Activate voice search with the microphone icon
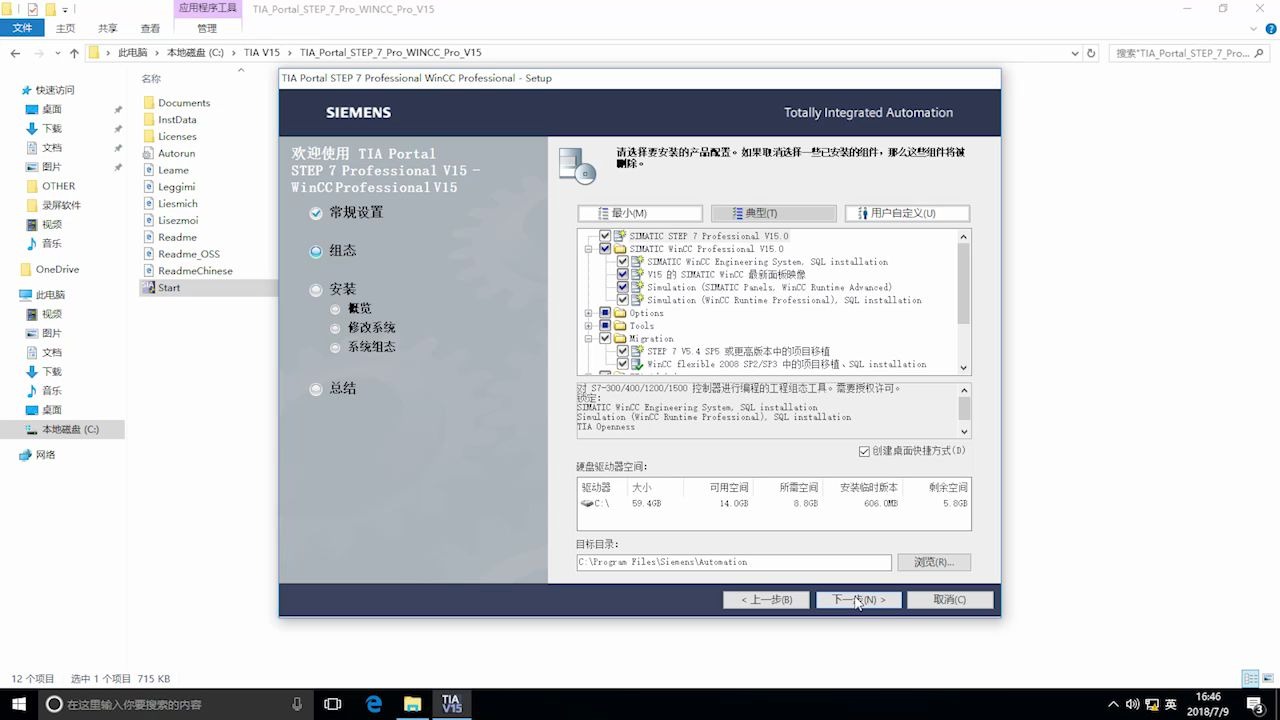The width and height of the screenshot is (1280, 720). point(296,703)
